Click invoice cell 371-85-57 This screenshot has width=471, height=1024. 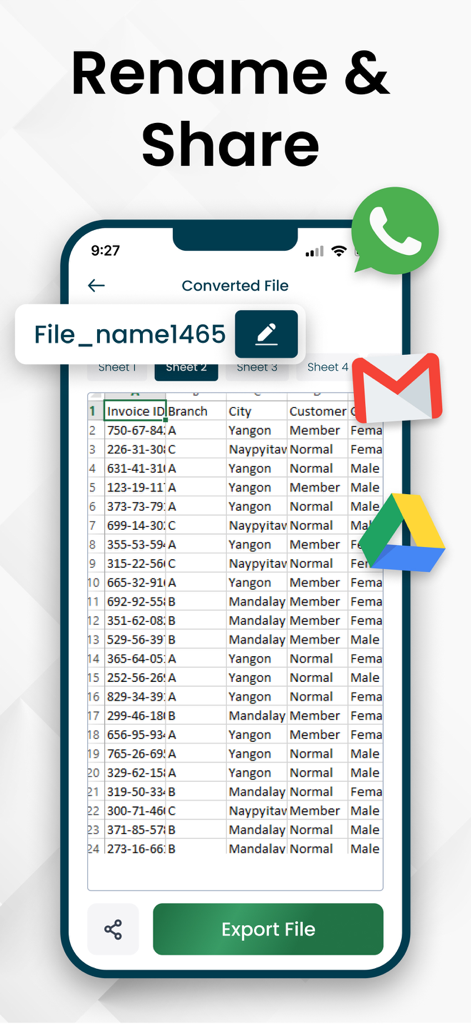pos(135,830)
